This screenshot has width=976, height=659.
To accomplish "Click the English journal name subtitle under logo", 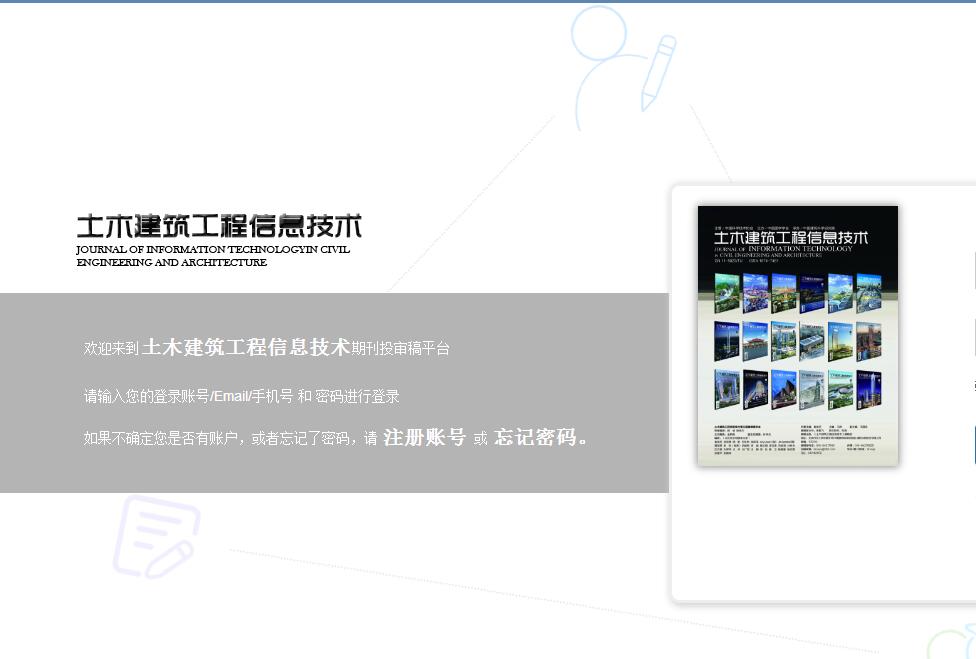I will (213, 256).
